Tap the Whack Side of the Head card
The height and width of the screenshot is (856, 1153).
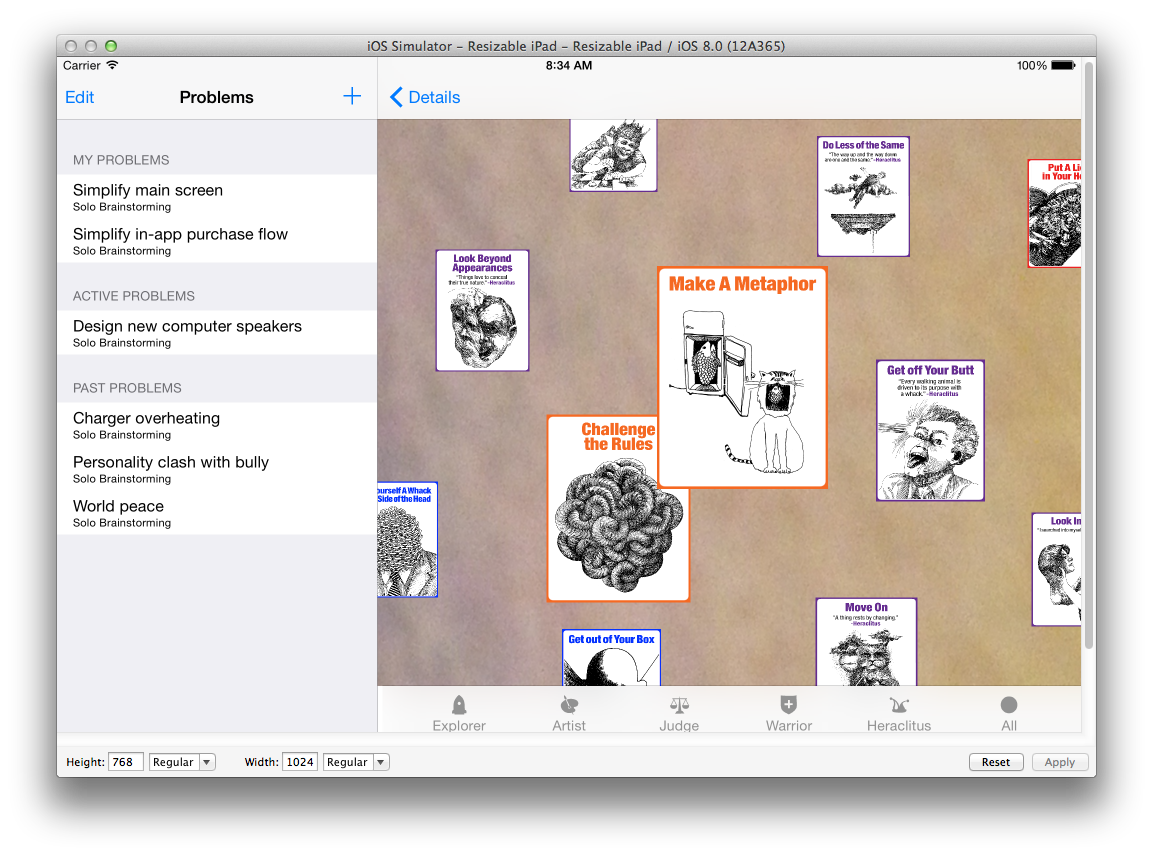coord(407,539)
